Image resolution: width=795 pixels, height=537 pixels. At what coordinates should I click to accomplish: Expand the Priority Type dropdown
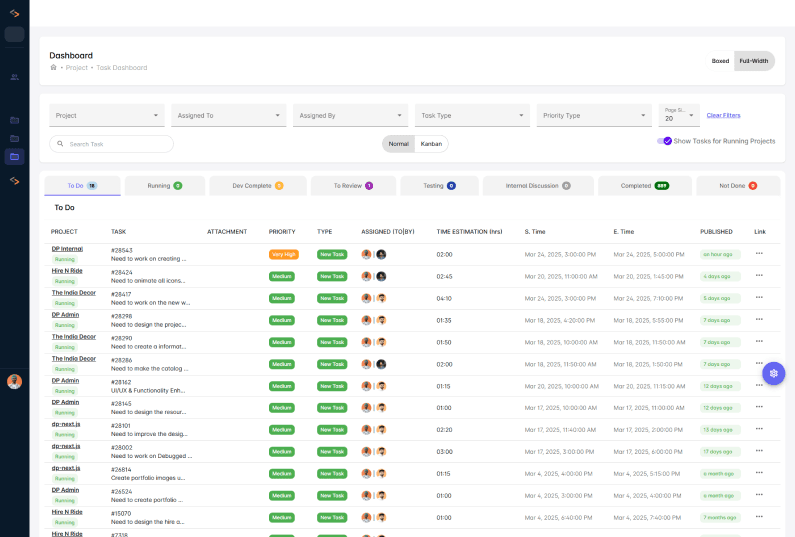click(594, 116)
